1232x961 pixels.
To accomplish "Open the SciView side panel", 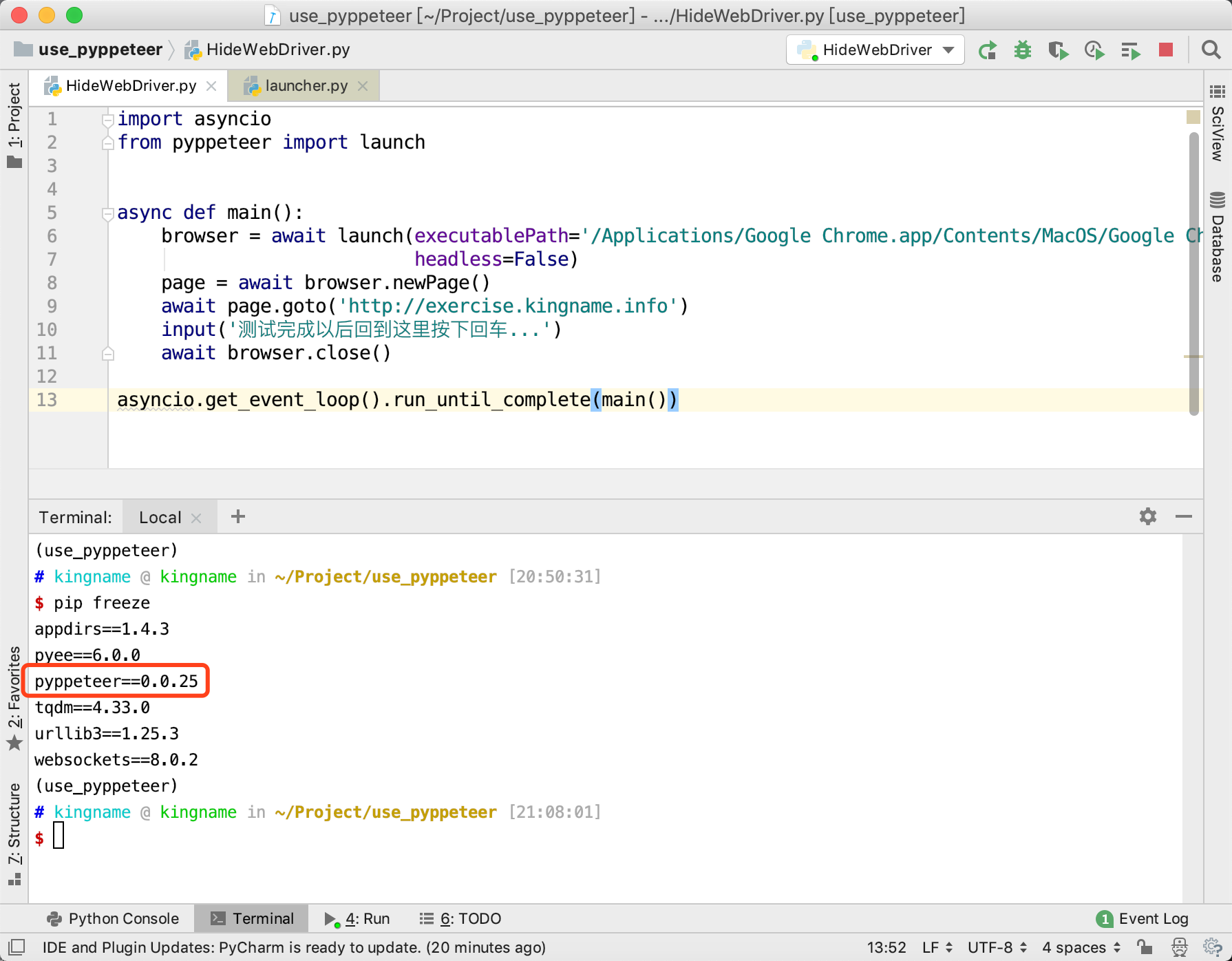I will point(1218,124).
